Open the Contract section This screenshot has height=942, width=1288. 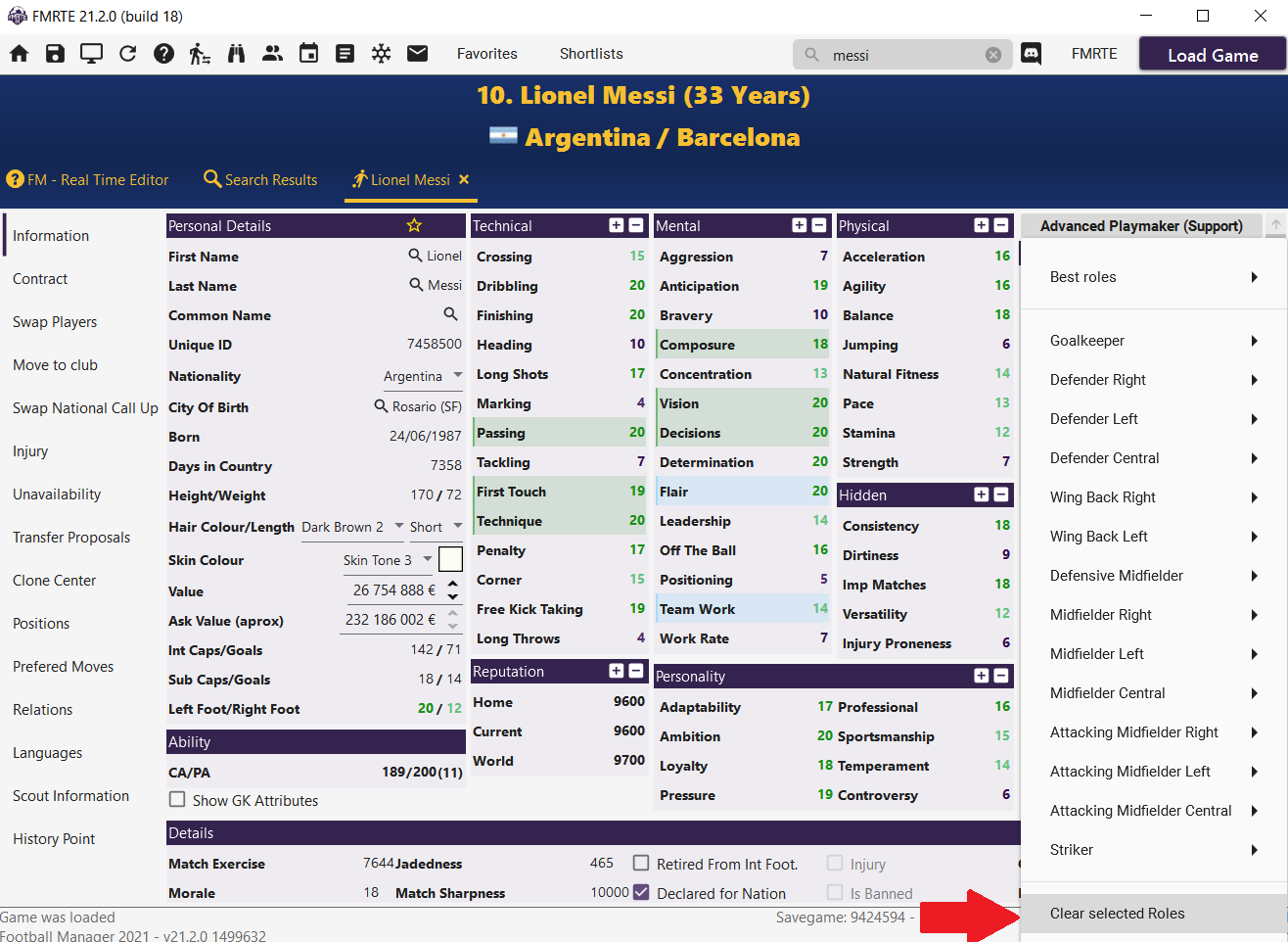pos(40,279)
